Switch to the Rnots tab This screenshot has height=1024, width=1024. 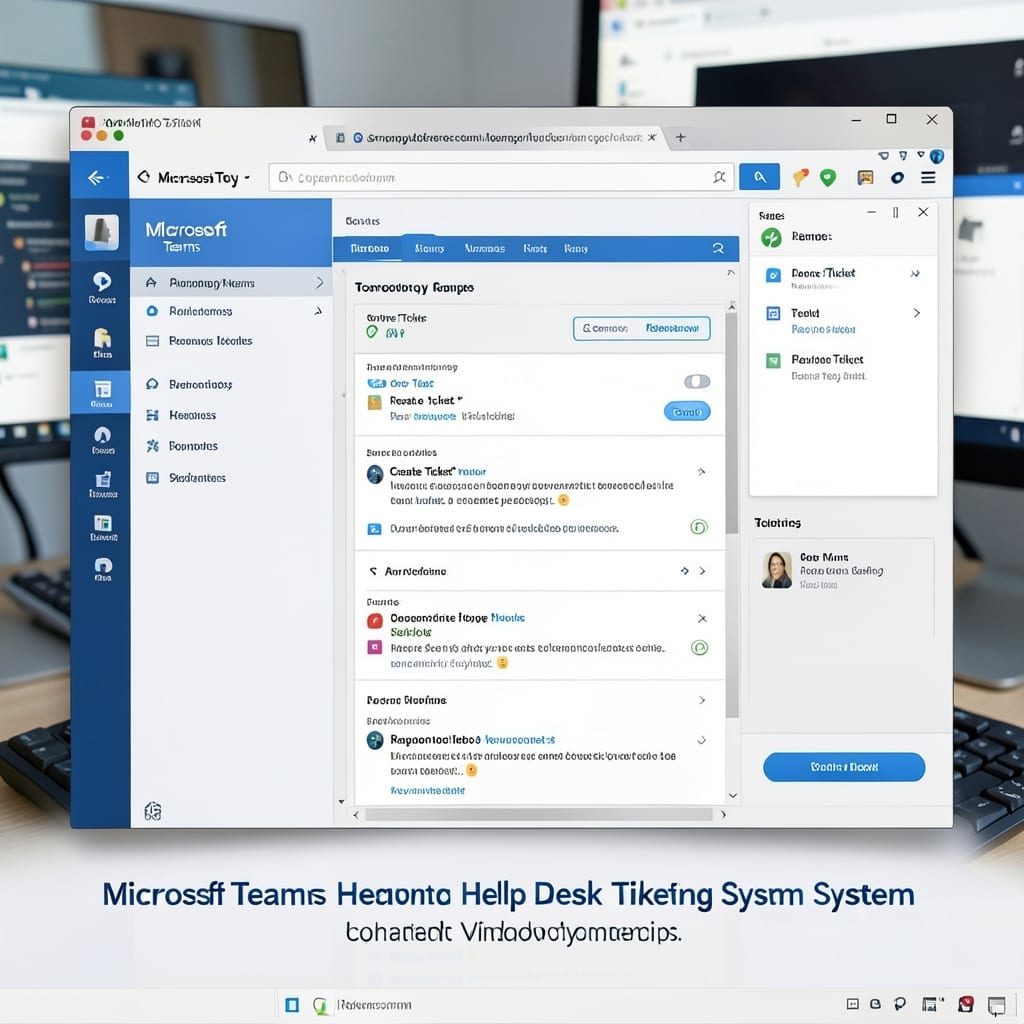pyautogui.click(x=535, y=248)
